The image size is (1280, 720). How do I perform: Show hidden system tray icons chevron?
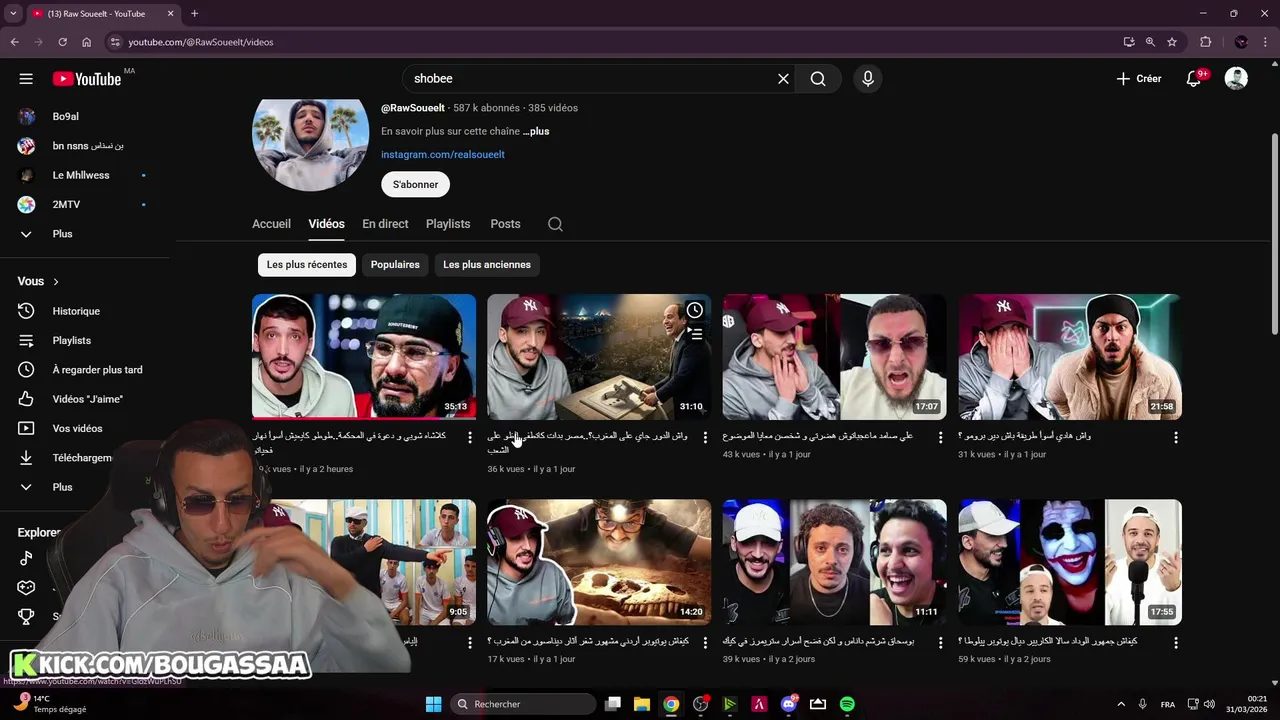[x=1121, y=704]
